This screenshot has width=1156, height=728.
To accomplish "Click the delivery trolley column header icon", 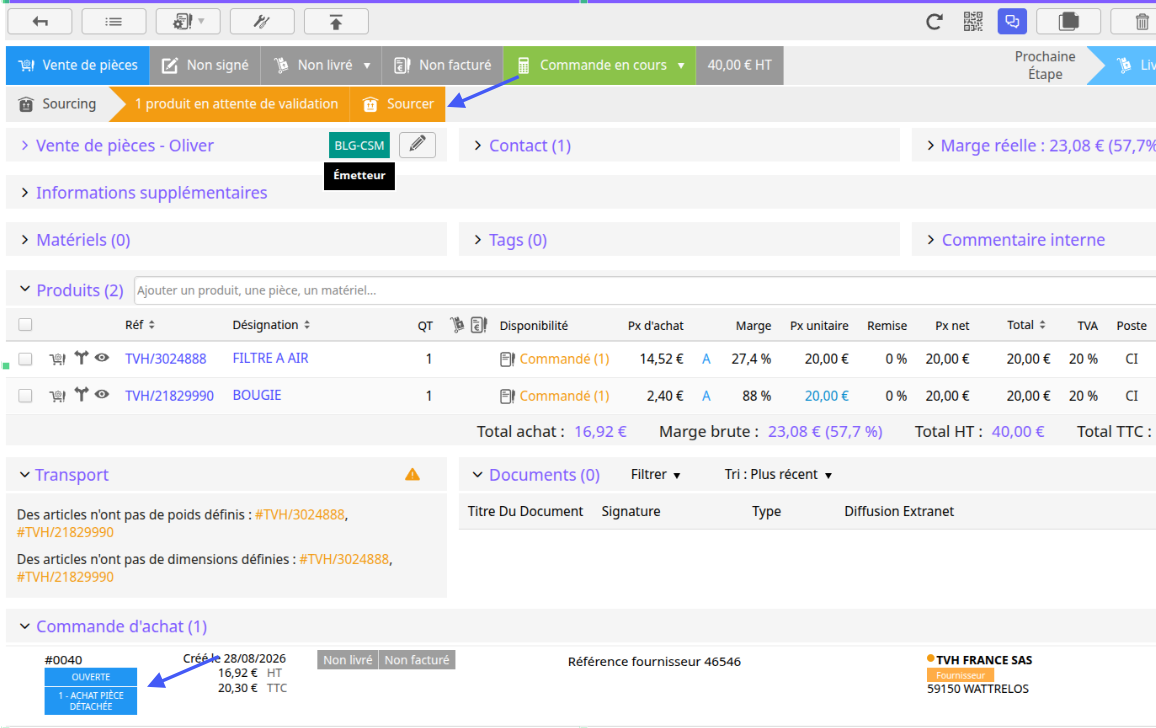I will click(x=457, y=325).
